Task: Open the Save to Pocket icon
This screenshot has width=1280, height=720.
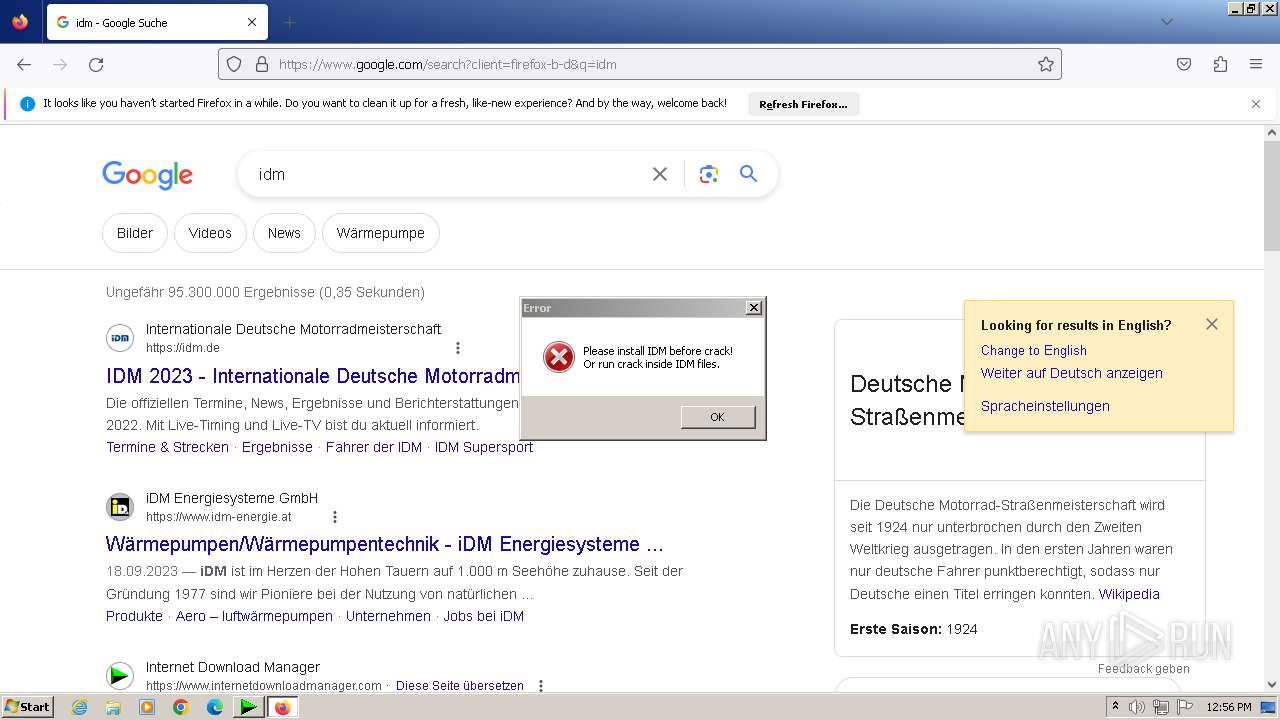Action: coord(1184,64)
